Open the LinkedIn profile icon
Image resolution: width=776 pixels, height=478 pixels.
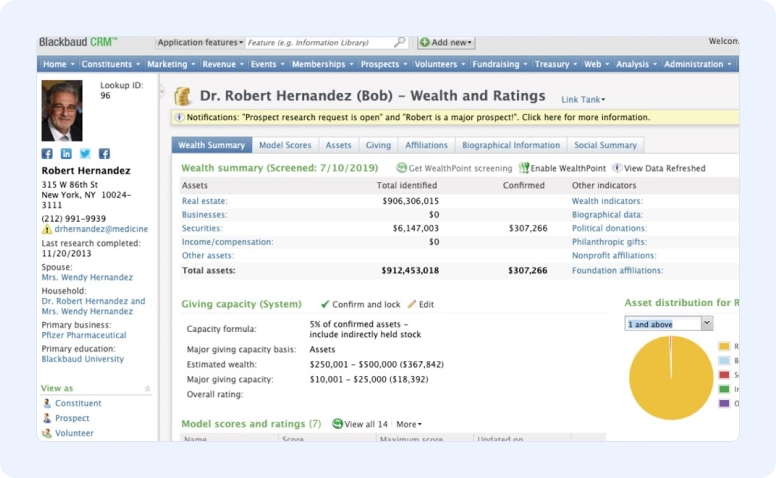coord(66,153)
